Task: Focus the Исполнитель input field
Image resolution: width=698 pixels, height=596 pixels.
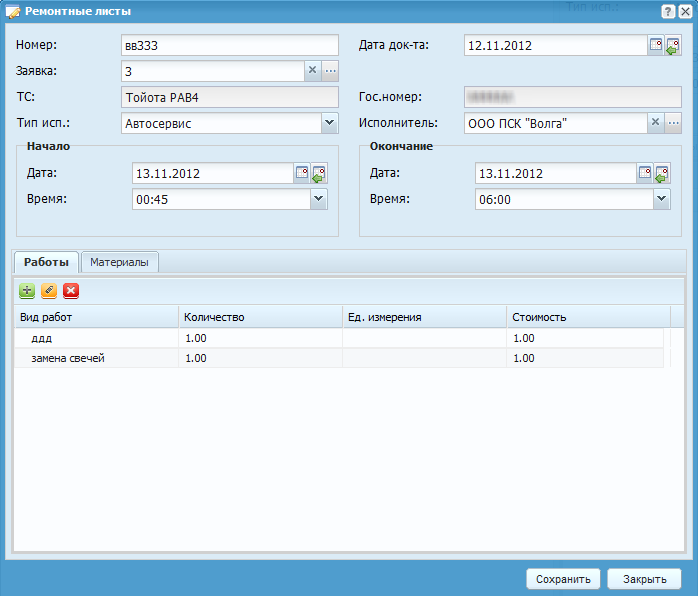Action: [x=556, y=123]
